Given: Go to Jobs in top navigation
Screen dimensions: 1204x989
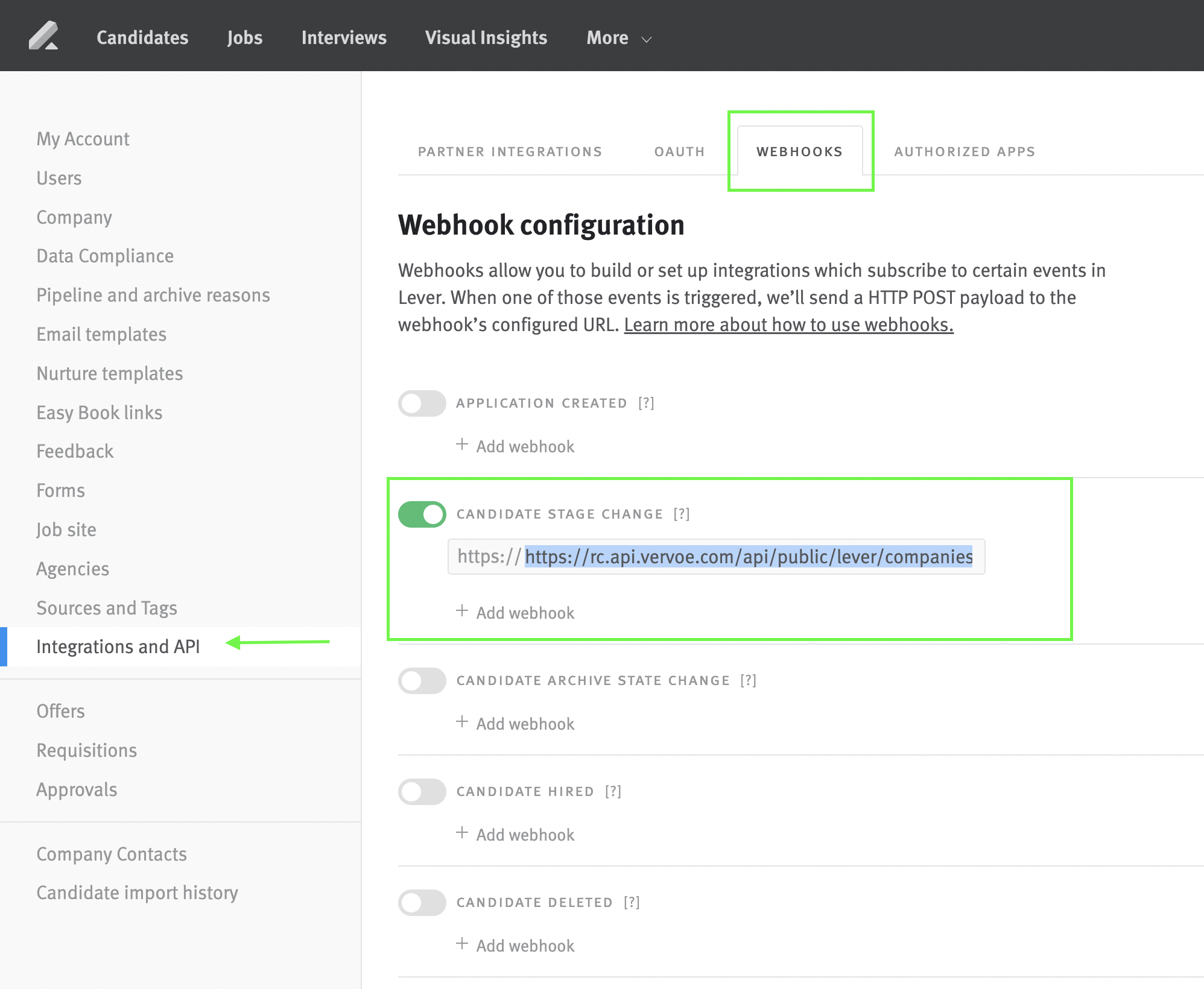Looking at the screenshot, I should pos(245,37).
